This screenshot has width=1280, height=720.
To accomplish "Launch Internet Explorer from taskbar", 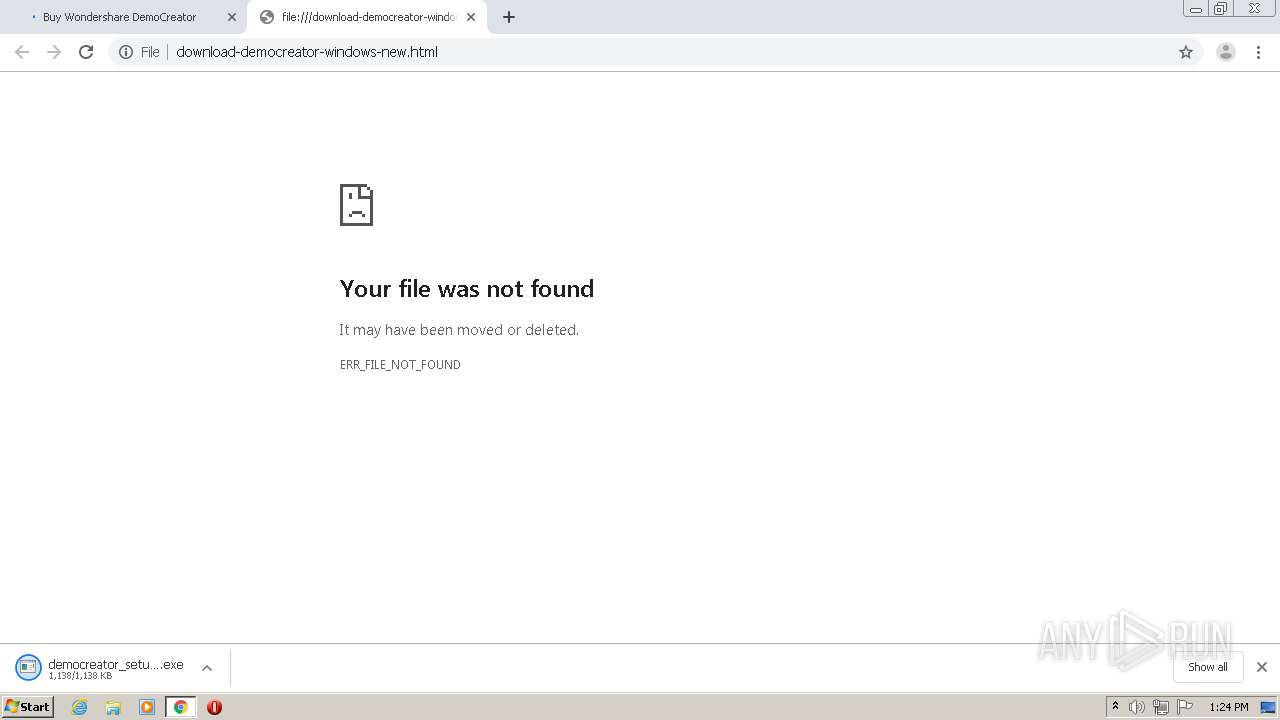I will point(80,707).
